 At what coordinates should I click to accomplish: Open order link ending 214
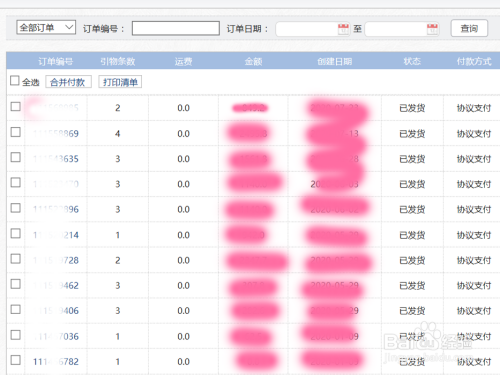click(x=56, y=235)
